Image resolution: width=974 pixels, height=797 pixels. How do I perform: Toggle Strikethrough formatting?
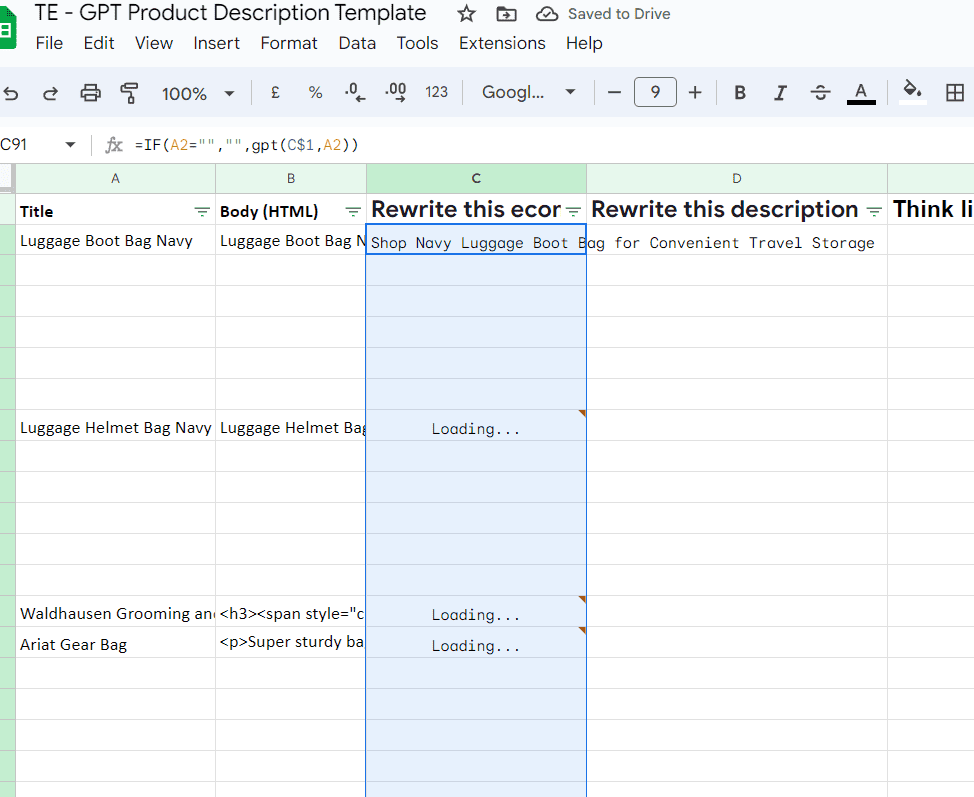pos(821,93)
